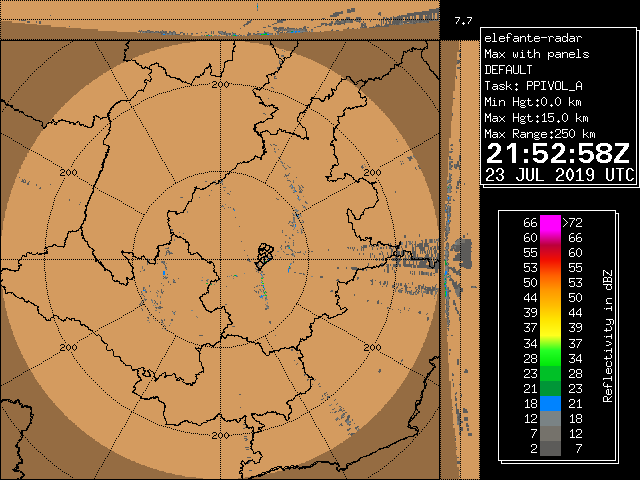Click the elefante-radar title text

click(x=526, y=38)
